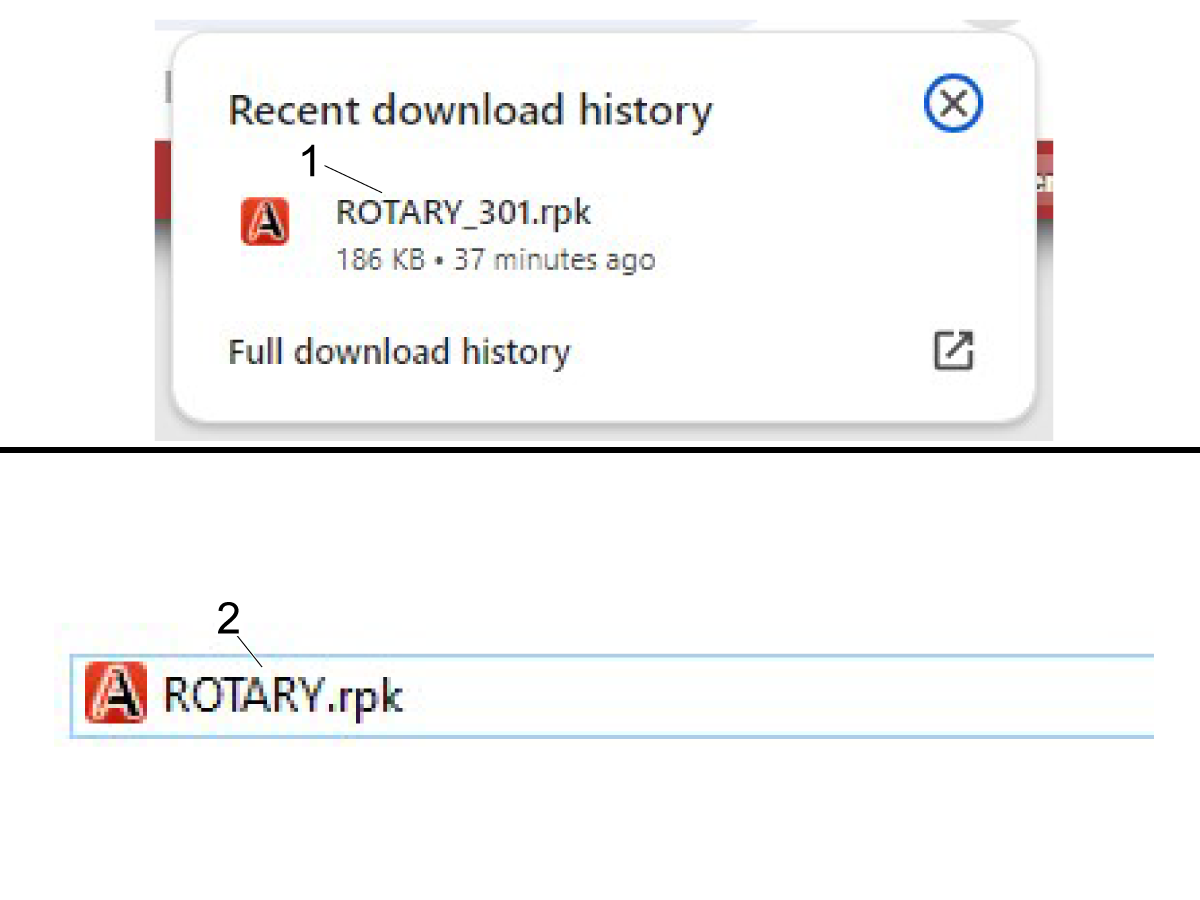This screenshot has height=900, width=1200.
Task: Click the number 1 callout label
Action: (311, 162)
